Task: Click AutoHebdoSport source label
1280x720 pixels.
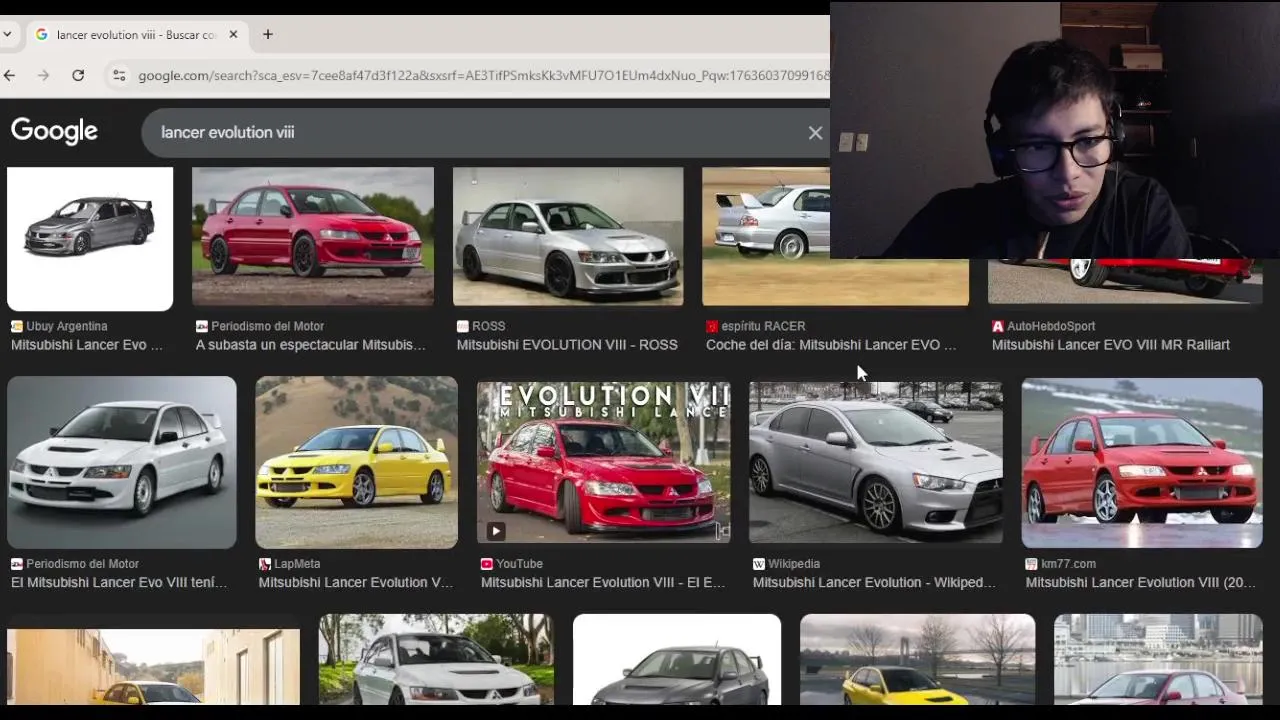Action: [1051, 326]
